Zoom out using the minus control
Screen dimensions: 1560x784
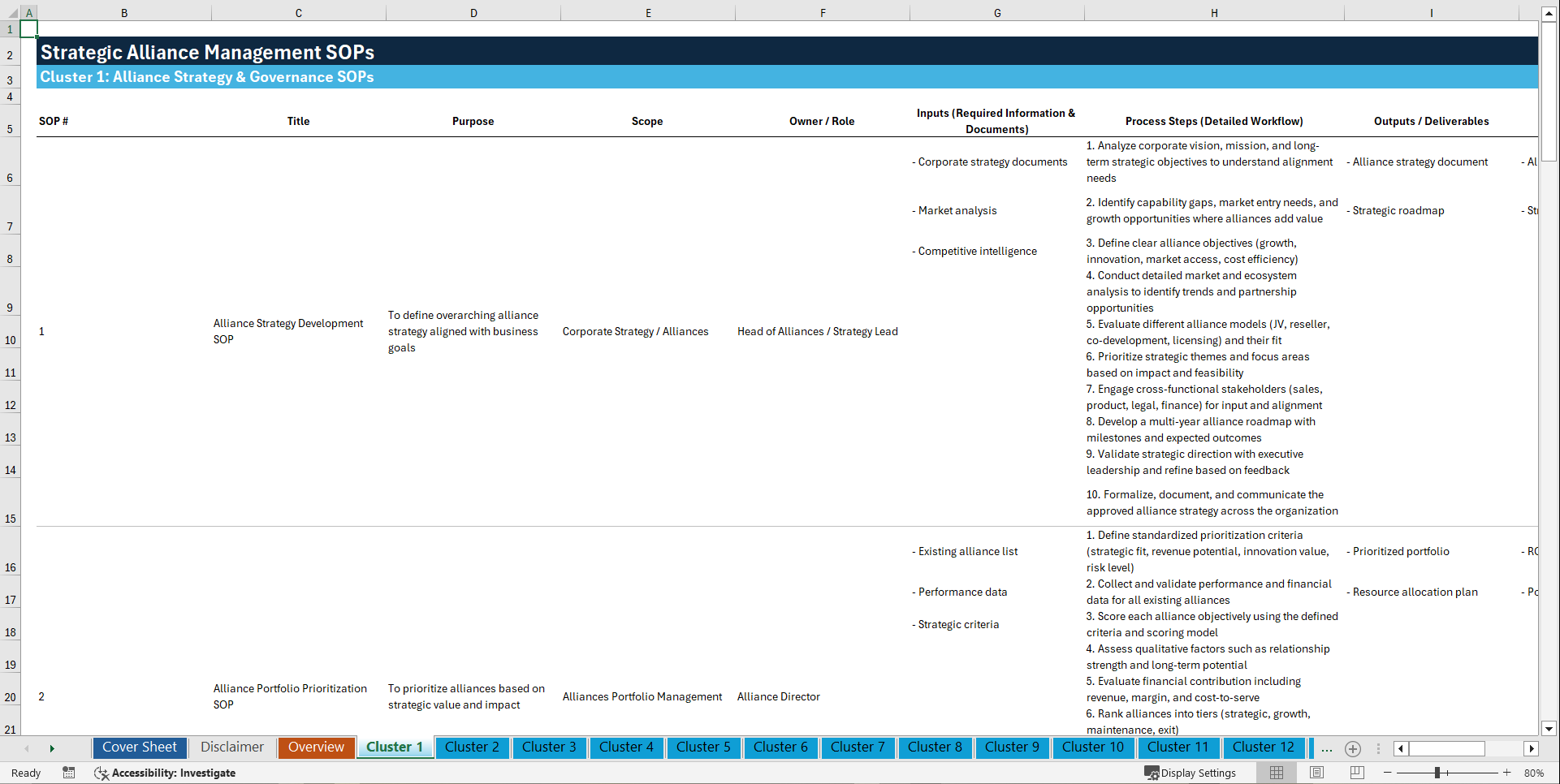[x=1388, y=773]
